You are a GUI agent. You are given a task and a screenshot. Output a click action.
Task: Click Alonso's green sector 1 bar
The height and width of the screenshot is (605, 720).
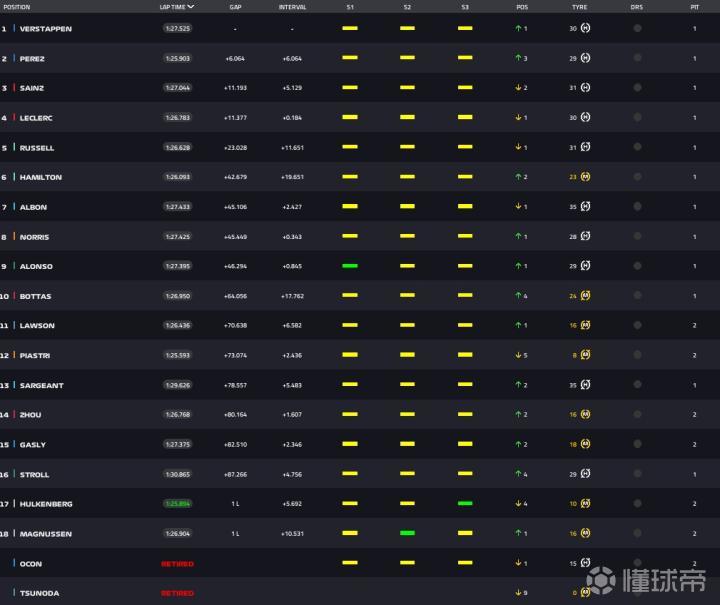349,266
